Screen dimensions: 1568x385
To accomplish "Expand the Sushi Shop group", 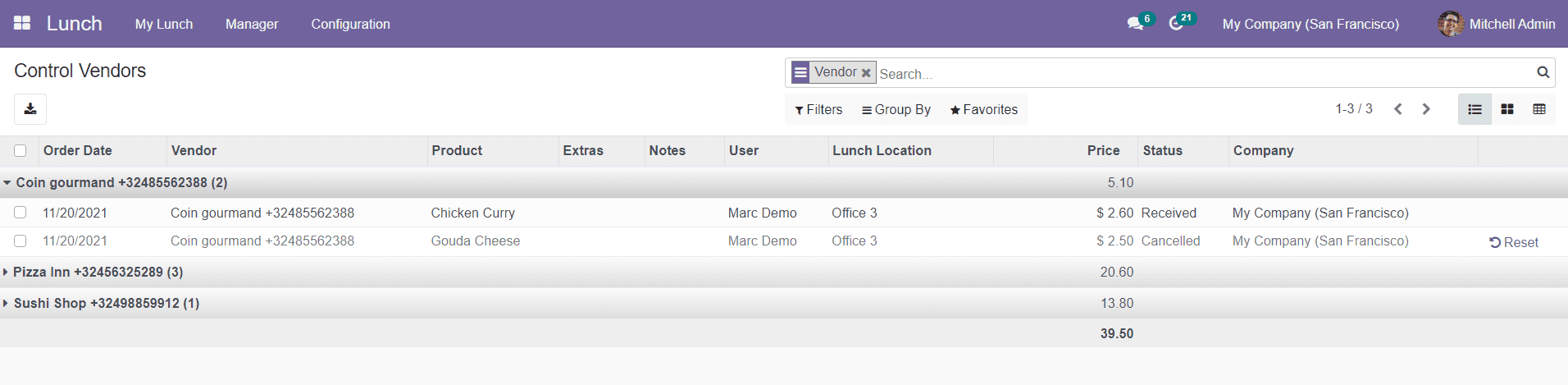I will (x=6, y=303).
